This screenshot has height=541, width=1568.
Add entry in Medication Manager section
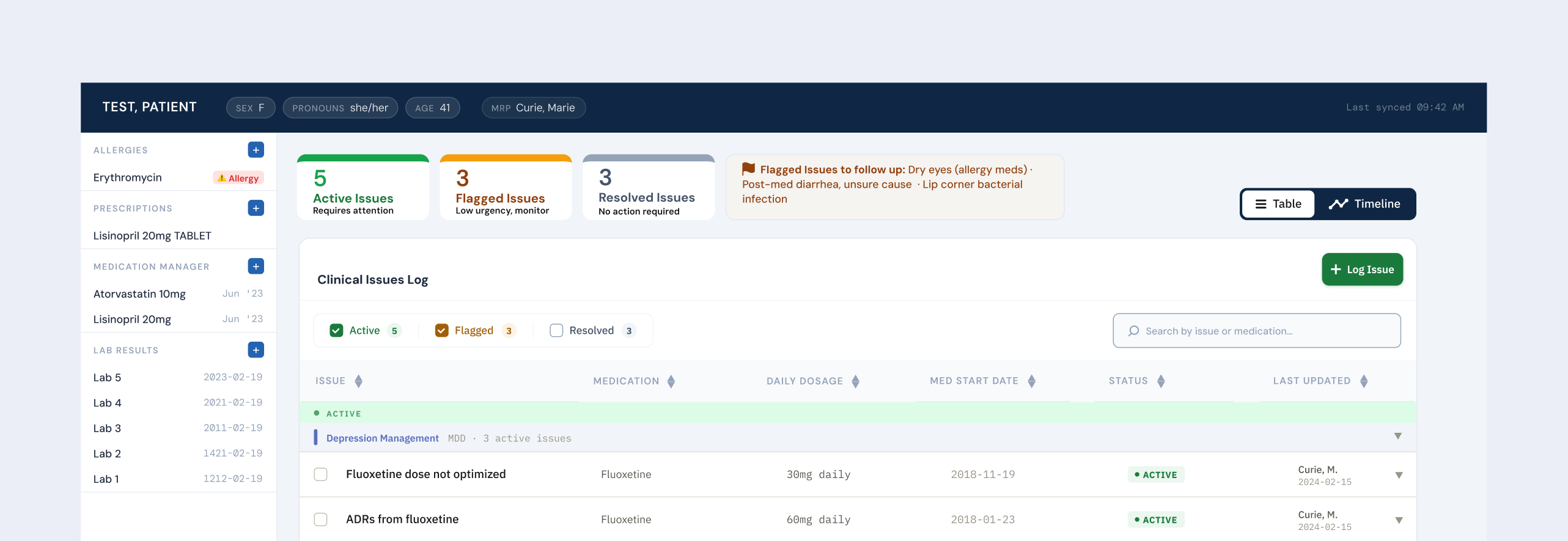256,266
